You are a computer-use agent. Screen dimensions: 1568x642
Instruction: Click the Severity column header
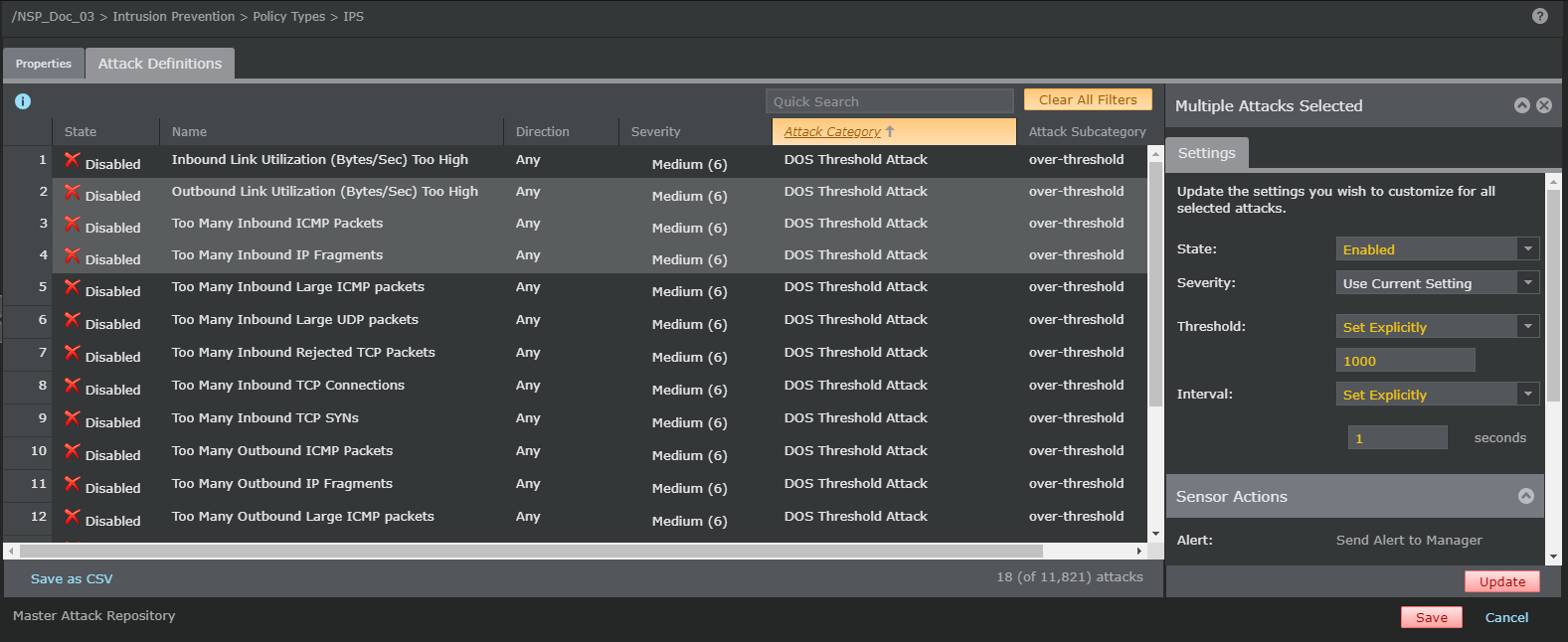point(695,131)
